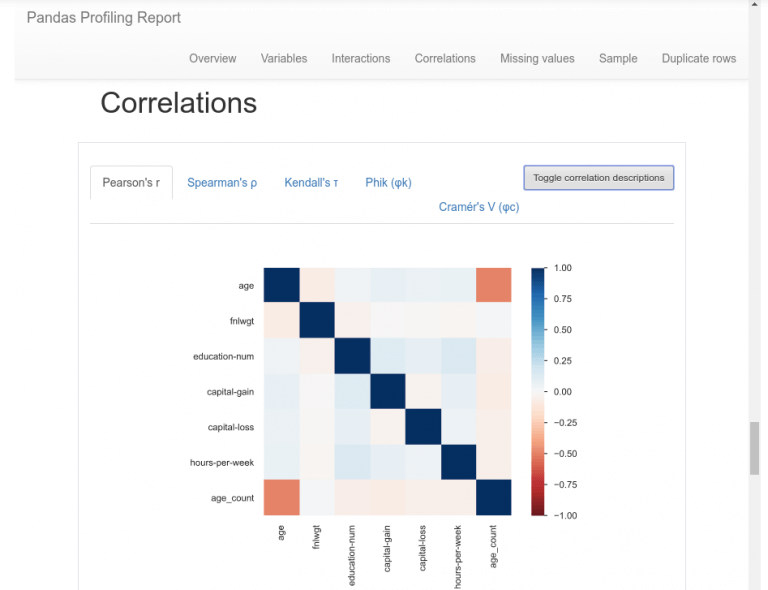Click the page vertical scrollbar thumb
768x590 pixels.
coord(754,448)
